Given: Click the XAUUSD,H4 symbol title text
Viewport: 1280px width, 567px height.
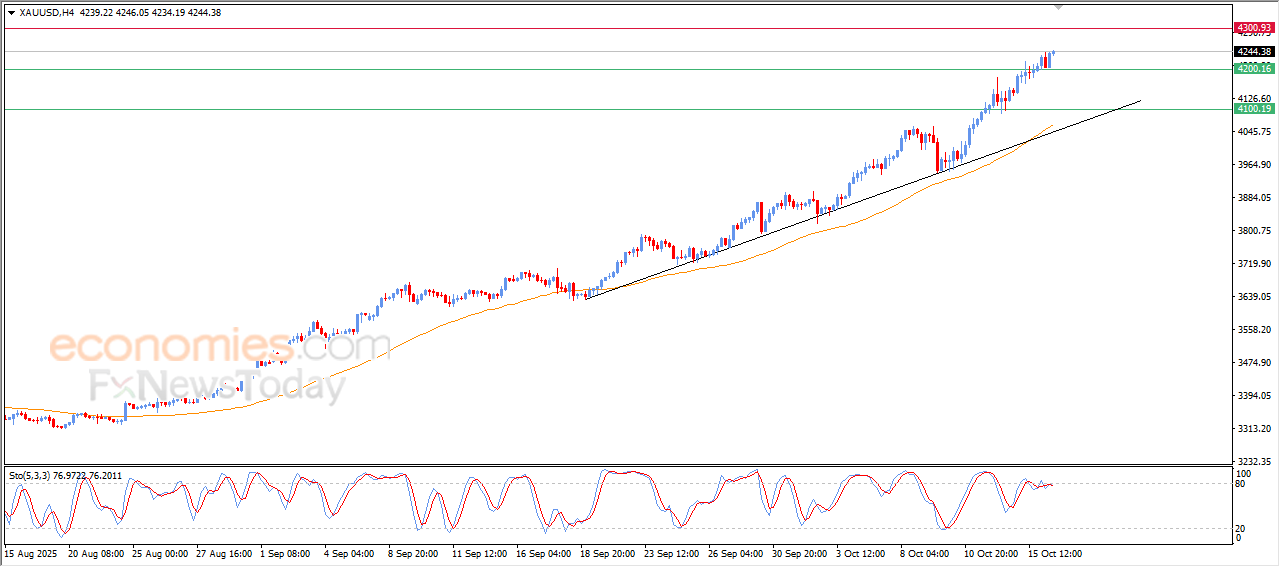Looking at the screenshot, I should click(x=46, y=13).
